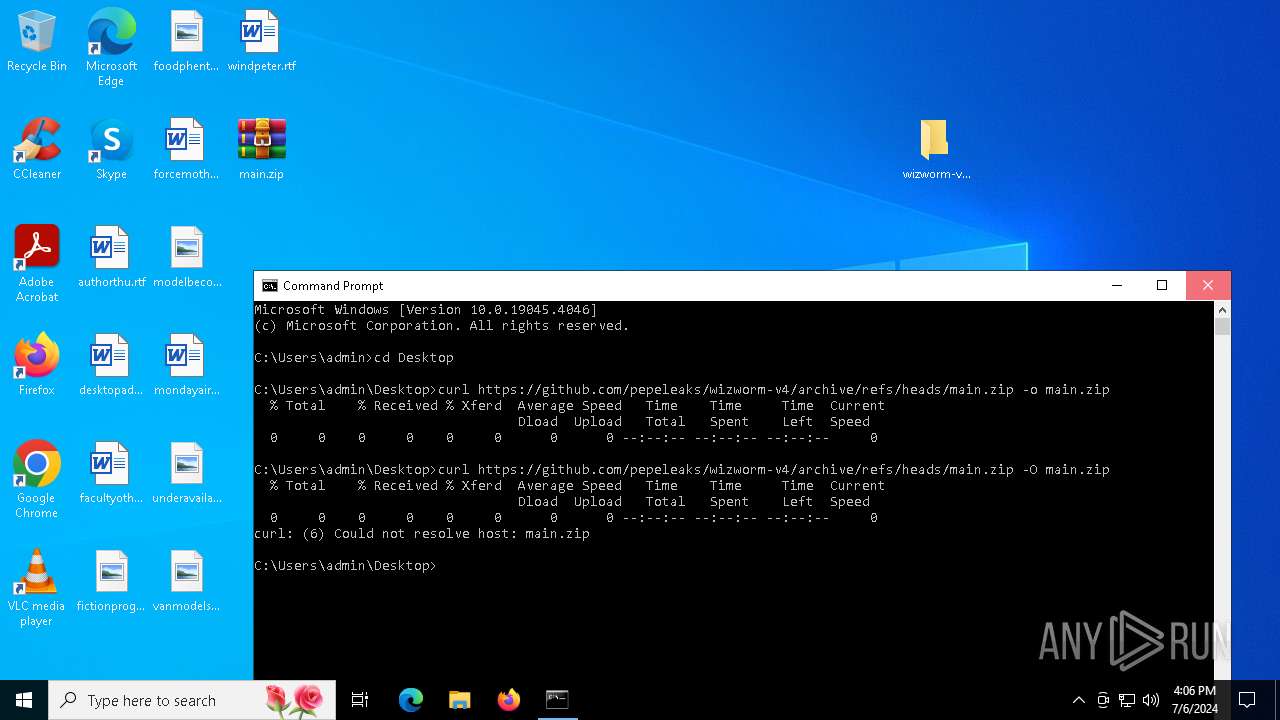Screen dimensions: 1280x720
Task: Select the forcemoth Word document icon
Action: pos(186,149)
